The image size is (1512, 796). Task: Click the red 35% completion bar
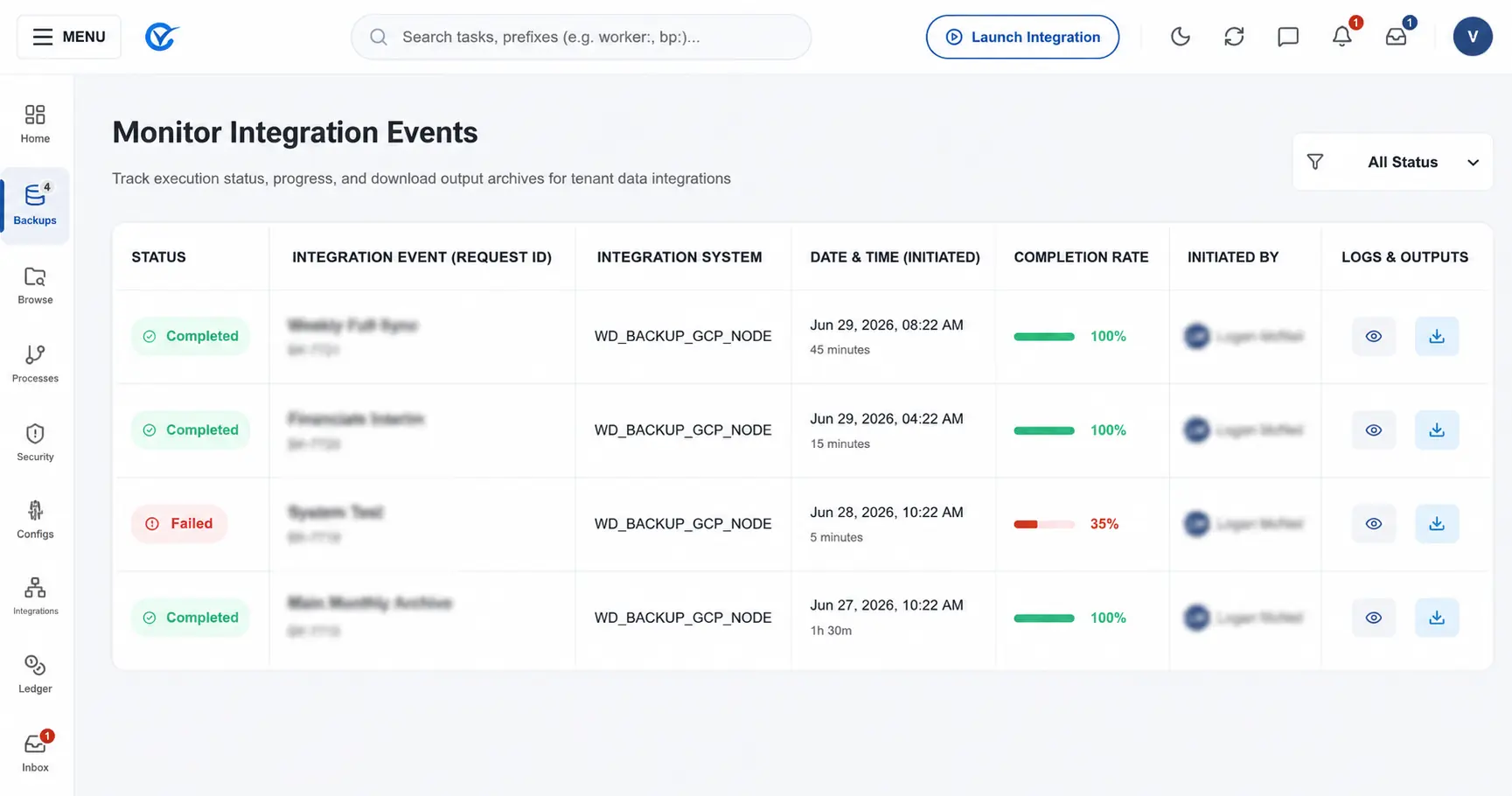tap(1044, 524)
